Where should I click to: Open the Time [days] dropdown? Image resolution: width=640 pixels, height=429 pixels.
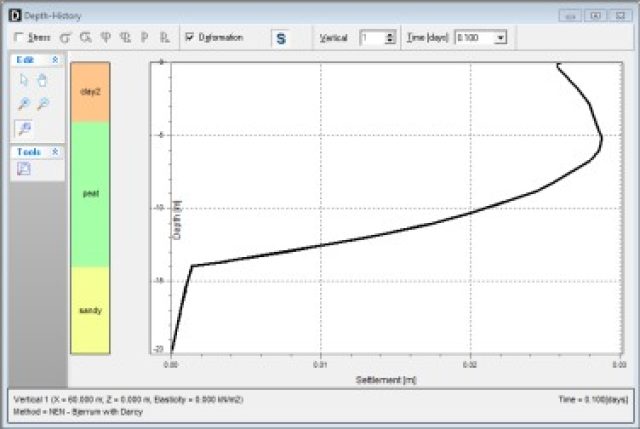pos(500,38)
